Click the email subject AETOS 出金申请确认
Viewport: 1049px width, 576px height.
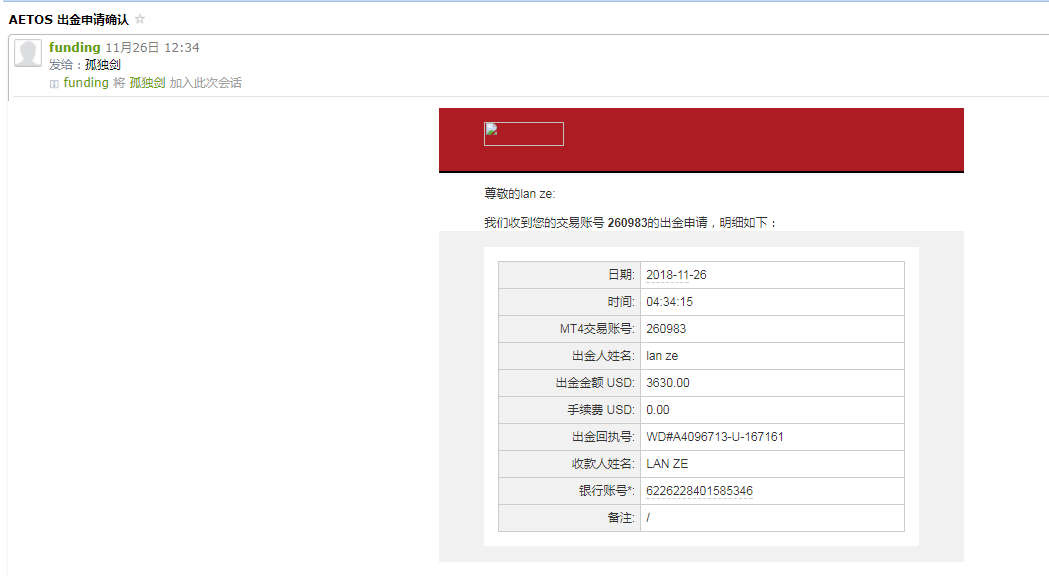[x=68, y=19]
